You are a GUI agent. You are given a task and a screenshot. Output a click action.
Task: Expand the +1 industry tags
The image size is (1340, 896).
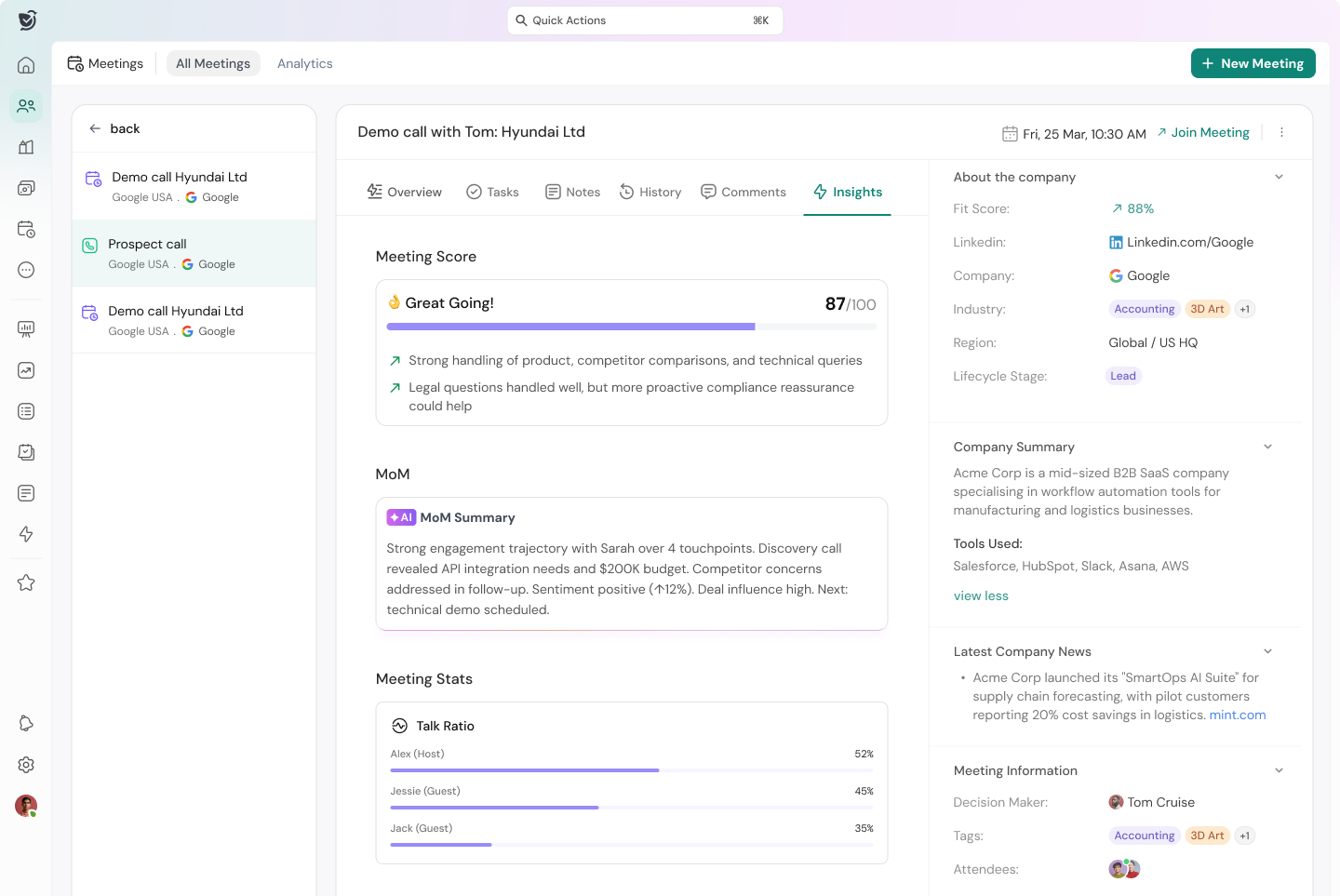tap(1245, 309)
